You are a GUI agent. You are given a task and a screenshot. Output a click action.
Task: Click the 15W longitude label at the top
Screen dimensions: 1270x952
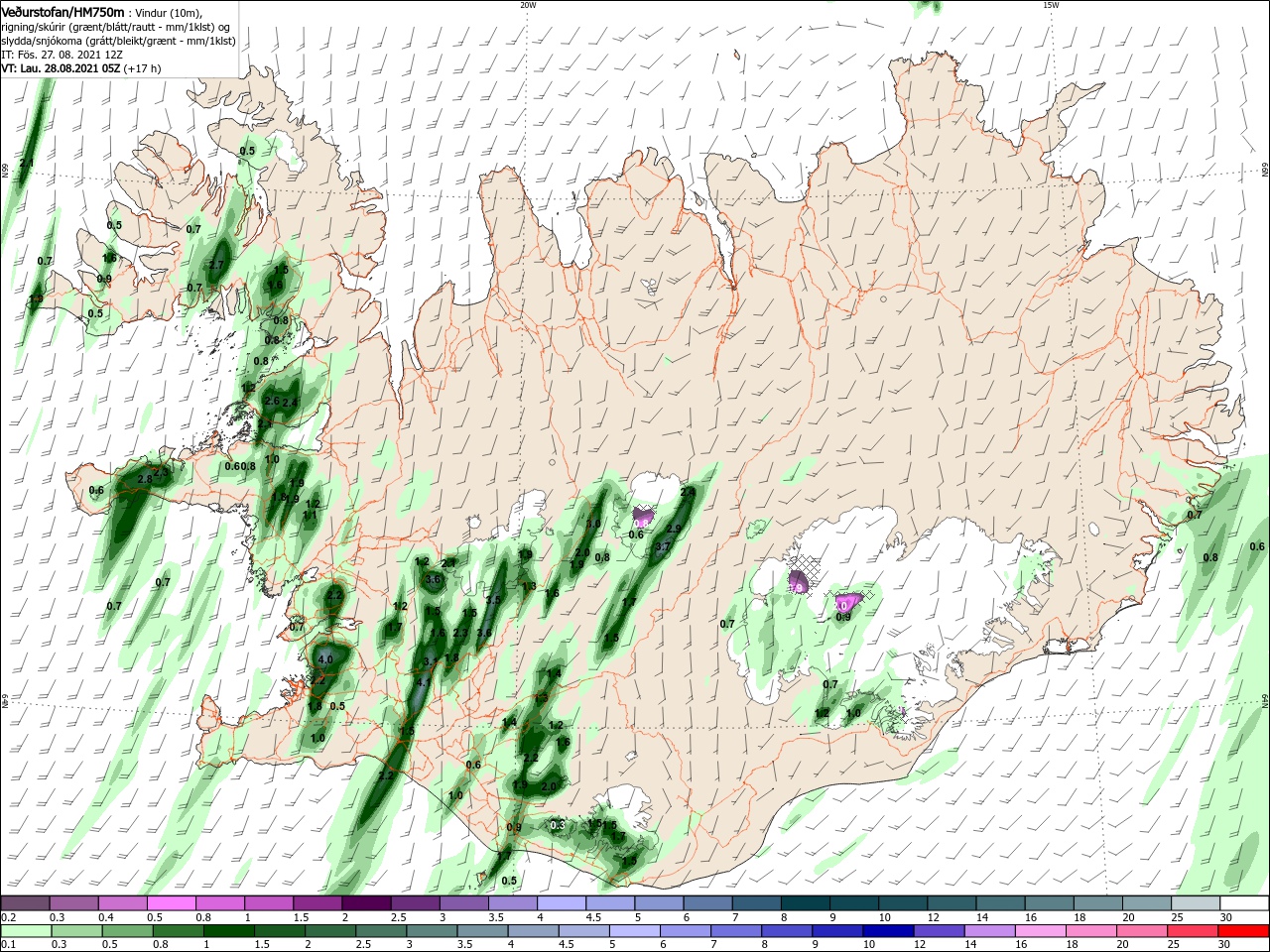point(1050,5)
